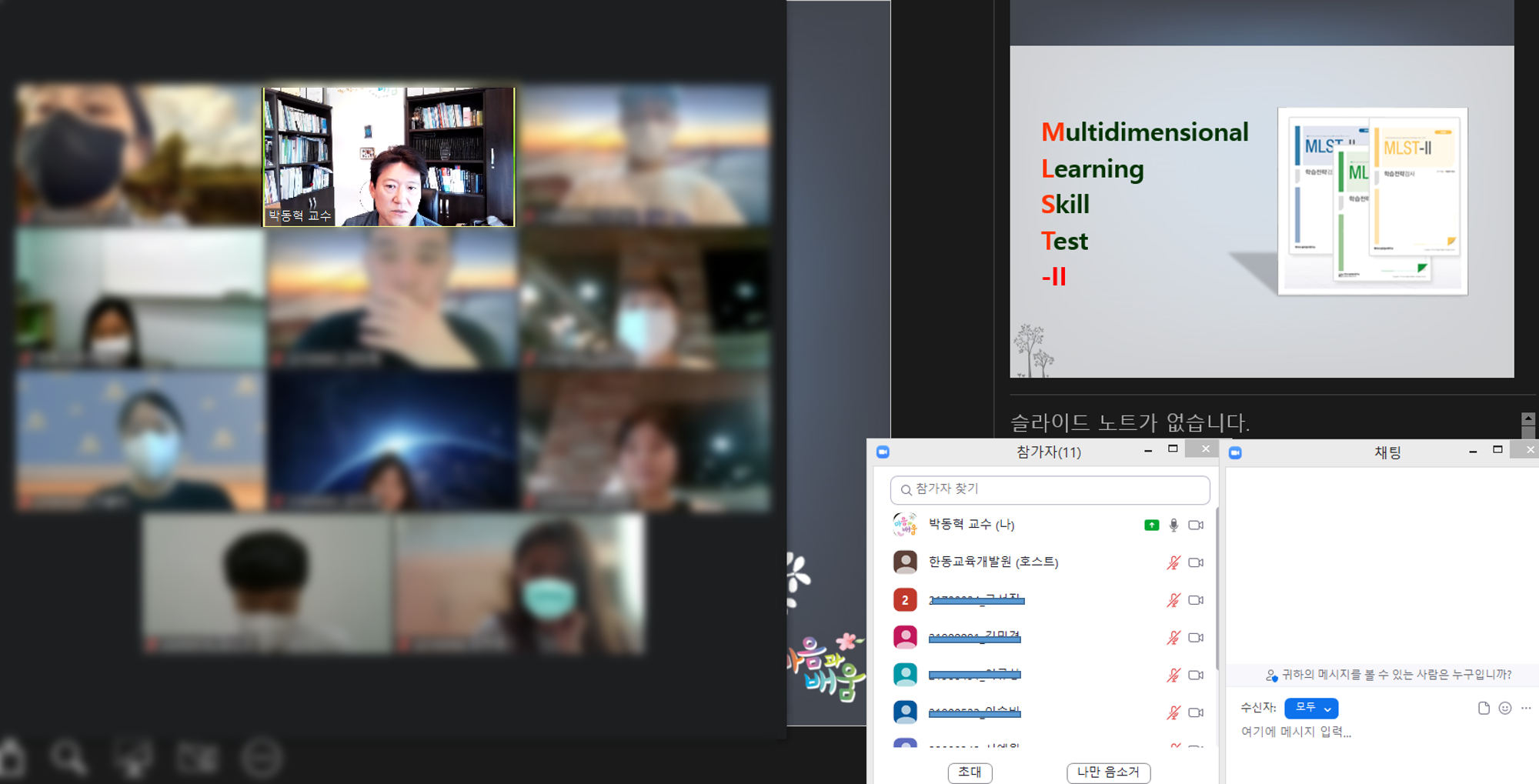Click 나만 음소거 button
Image resolution: width=1539 pixels, height=784 pixels.
[x=1108, y=772]
